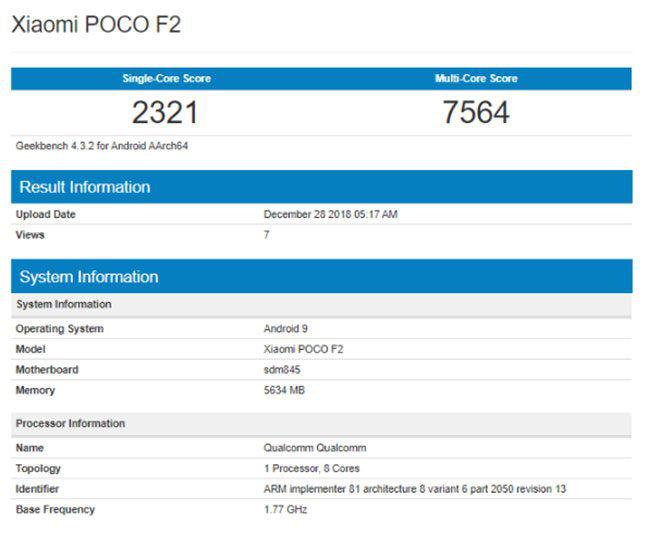Click the 1.77 GHz value

pyautogui.click(x=285, y=510)
